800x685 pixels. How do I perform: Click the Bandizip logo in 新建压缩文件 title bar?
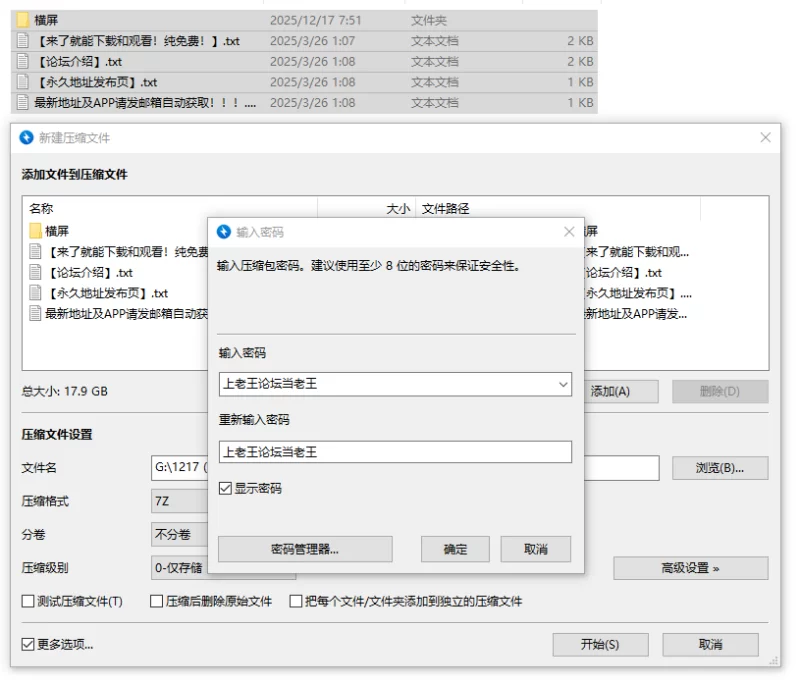[26, 138]
